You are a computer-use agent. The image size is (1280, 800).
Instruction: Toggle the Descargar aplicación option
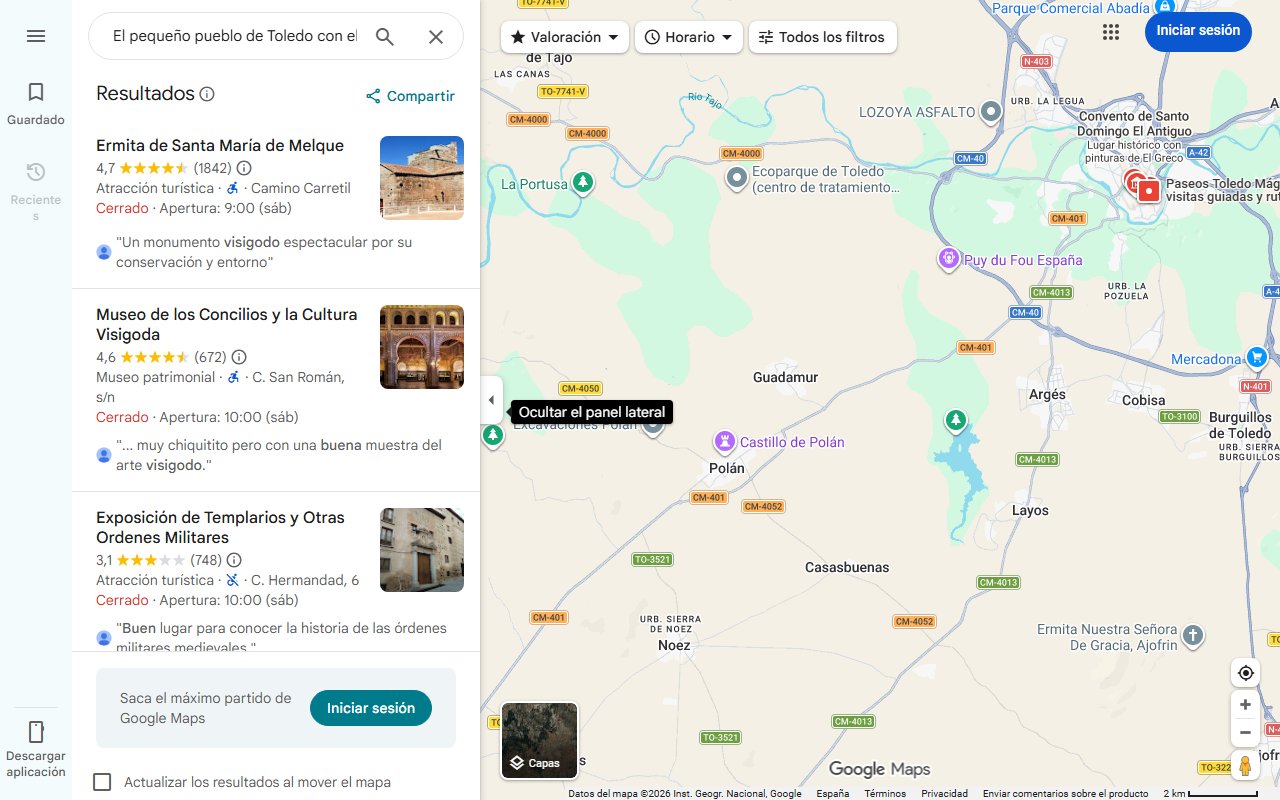click(x=36, y=745)
